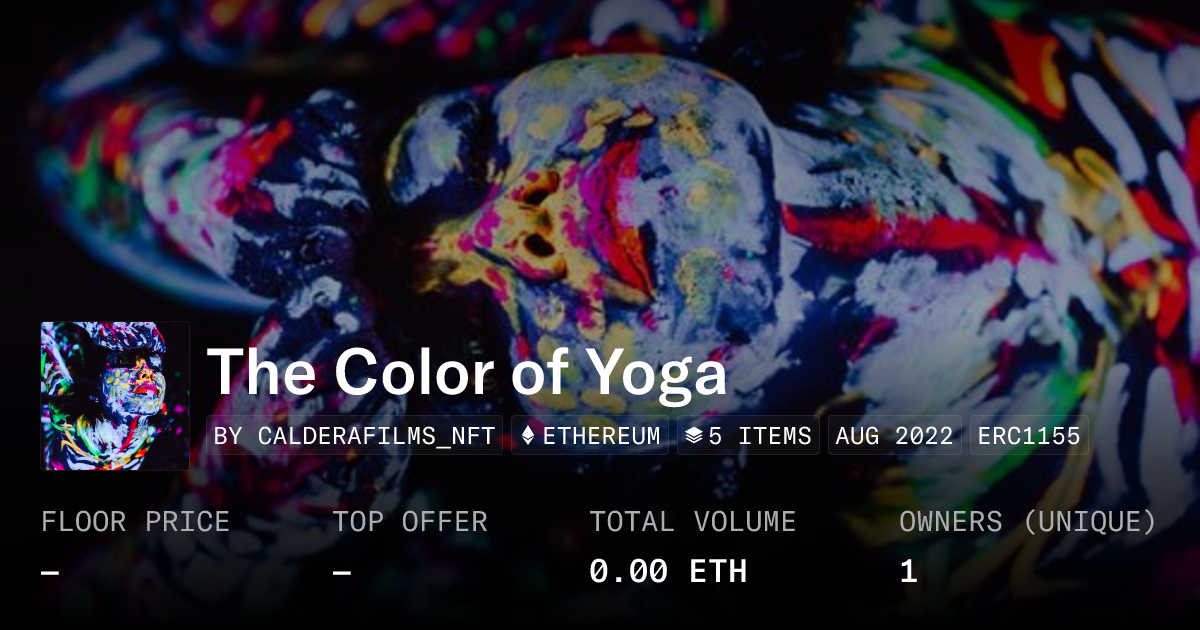This screenshot has width=1200, height=630.
Task: Select the OWNERS (UNIQUE) label
Action: click(x=1028, y=522)
